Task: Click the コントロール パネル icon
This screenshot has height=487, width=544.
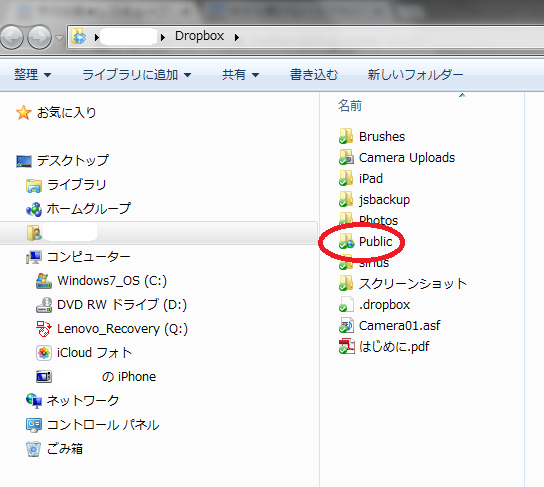Action: click(34, 425)
